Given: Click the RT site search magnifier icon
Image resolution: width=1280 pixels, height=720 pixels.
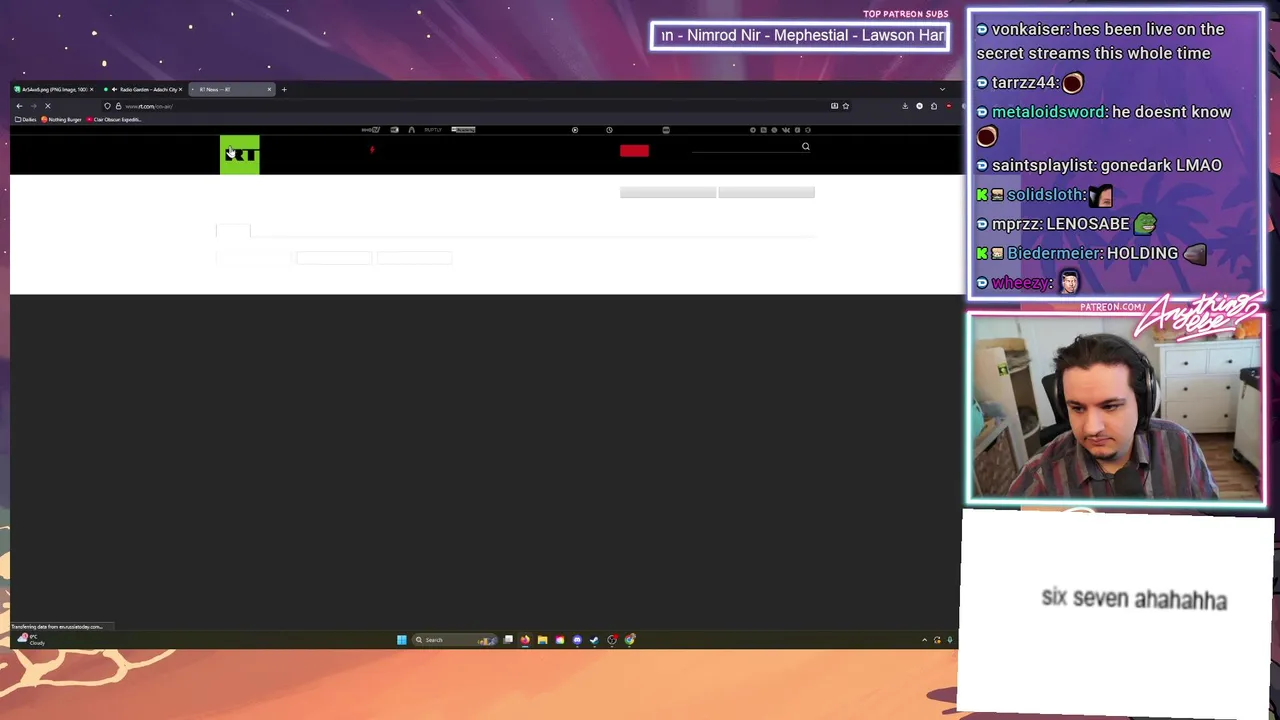Looking at the screenshot, I should coord(805,146).
